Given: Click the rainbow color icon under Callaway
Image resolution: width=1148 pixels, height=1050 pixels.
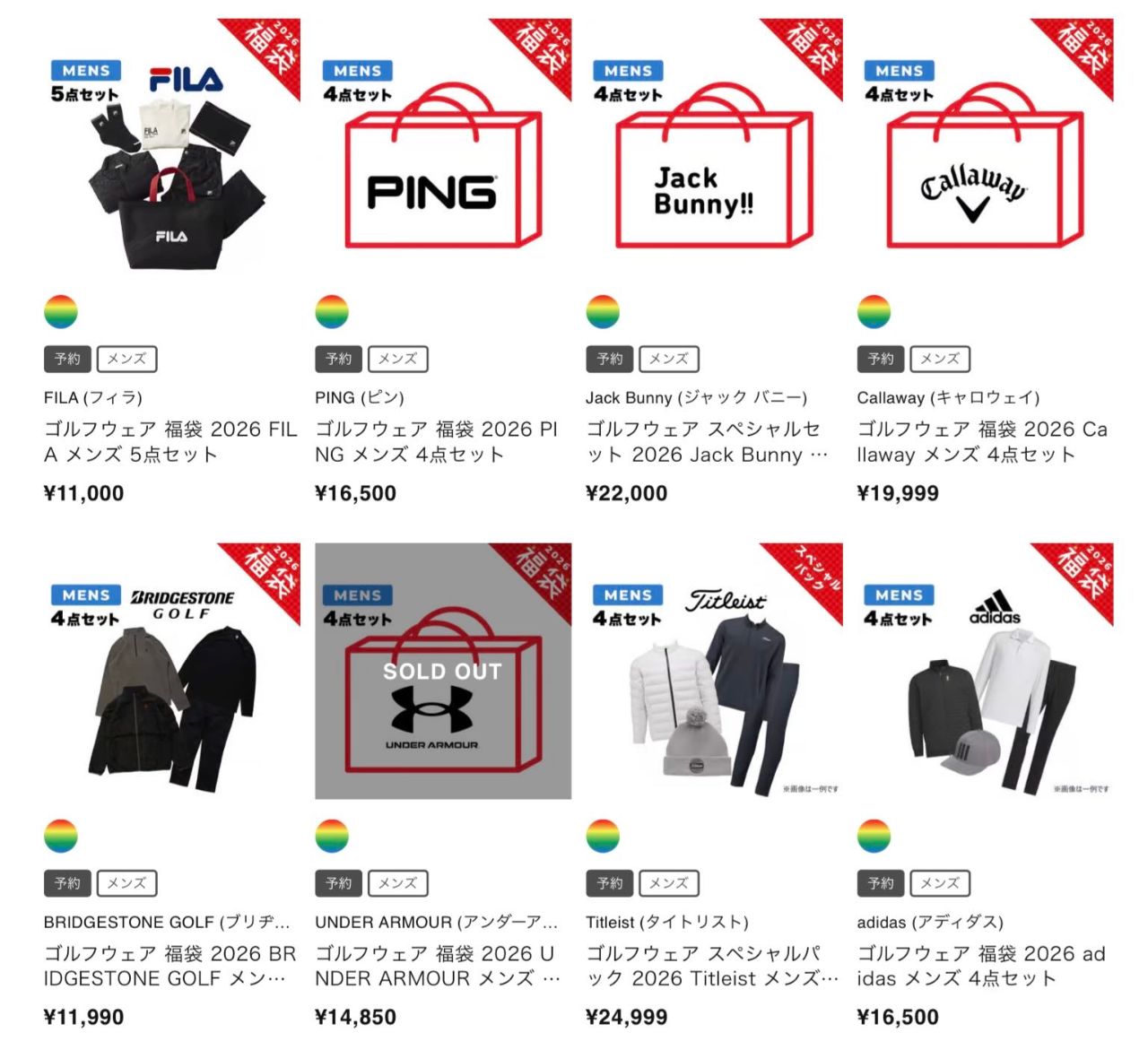Looking at the screenshot, I should (x=874, y=311).
